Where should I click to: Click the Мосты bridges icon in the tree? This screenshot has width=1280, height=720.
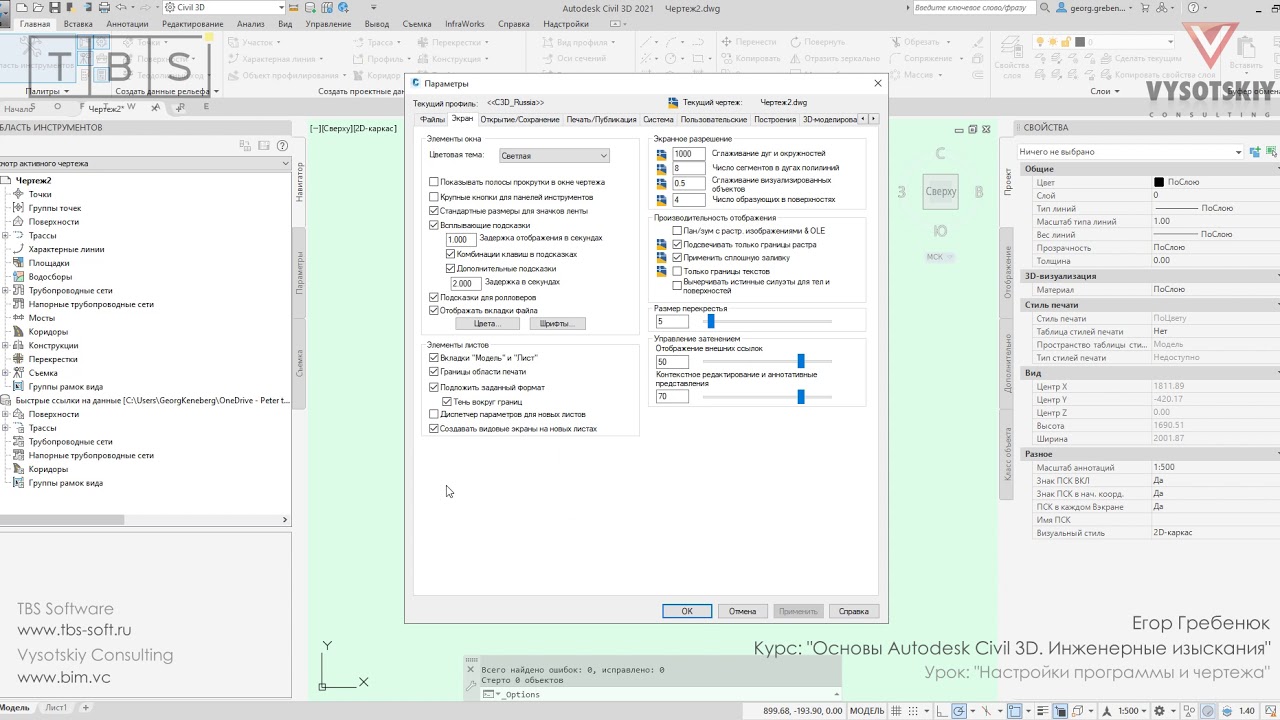coord(20,318)
